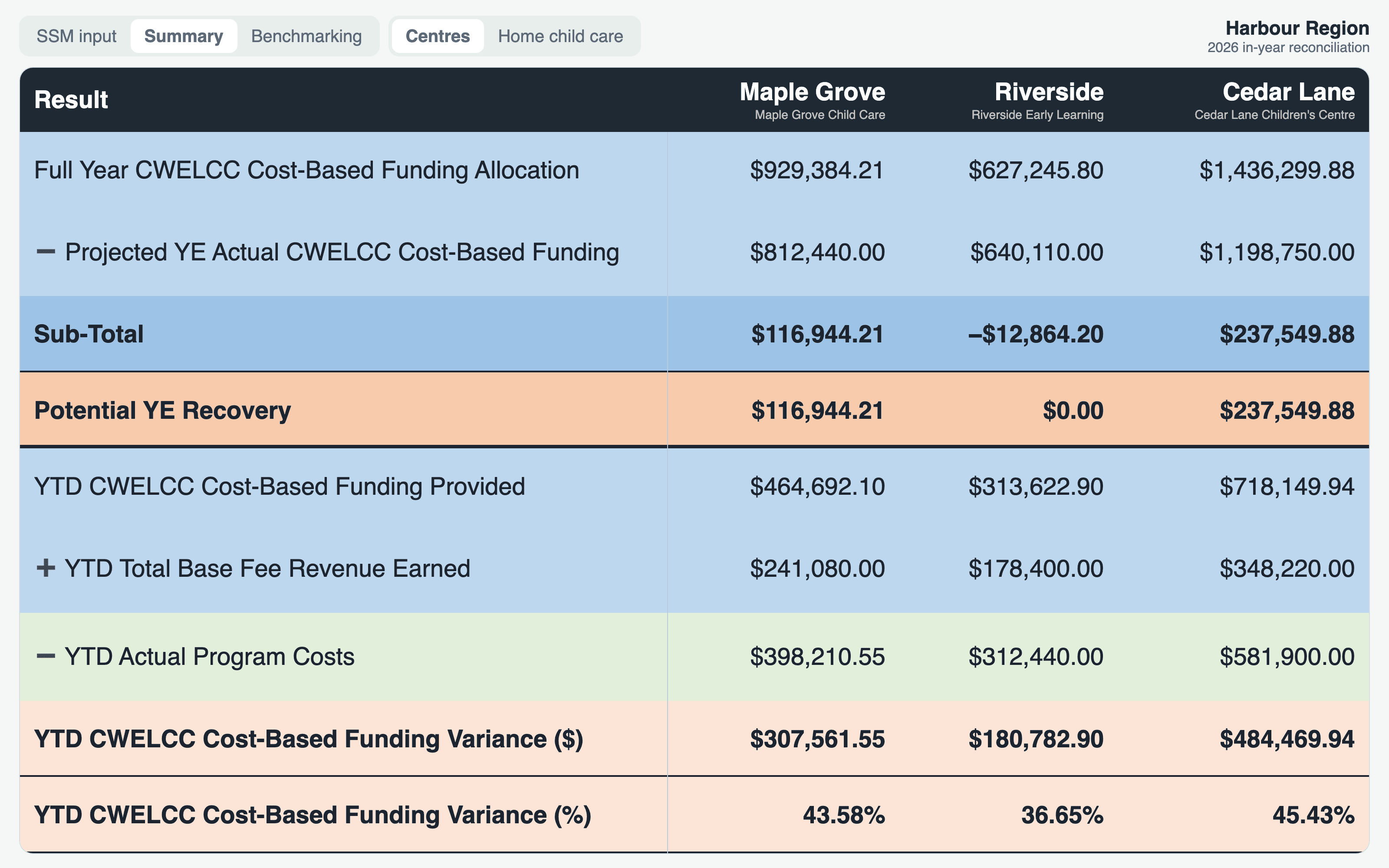
Task: Click the Cedar Lane Children's Centre subtitle
Action: tap(1275, 115)
